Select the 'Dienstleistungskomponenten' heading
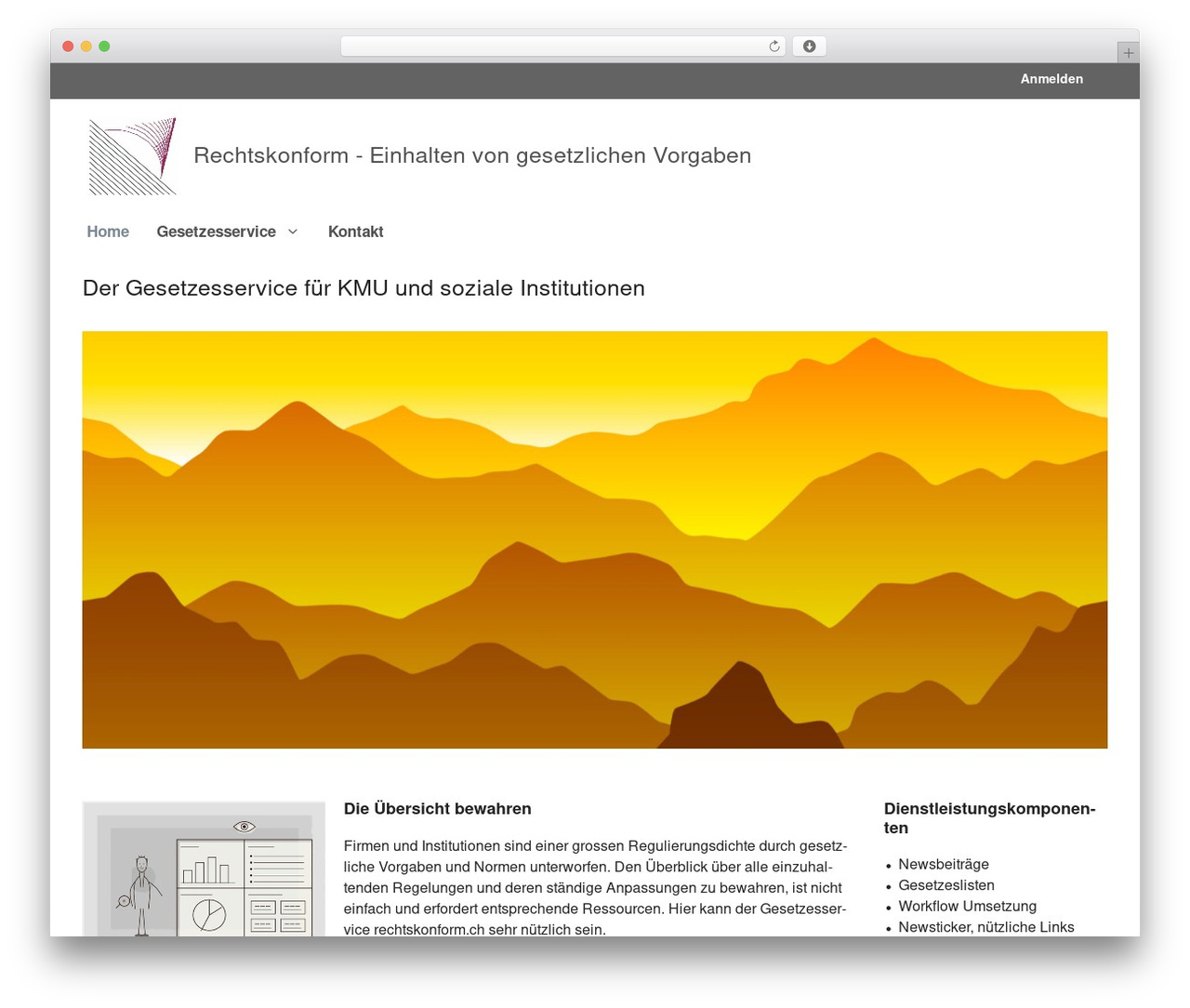Image resolution: width=1190 pixels, height=1008 pixels. click(x=990, y=818)
